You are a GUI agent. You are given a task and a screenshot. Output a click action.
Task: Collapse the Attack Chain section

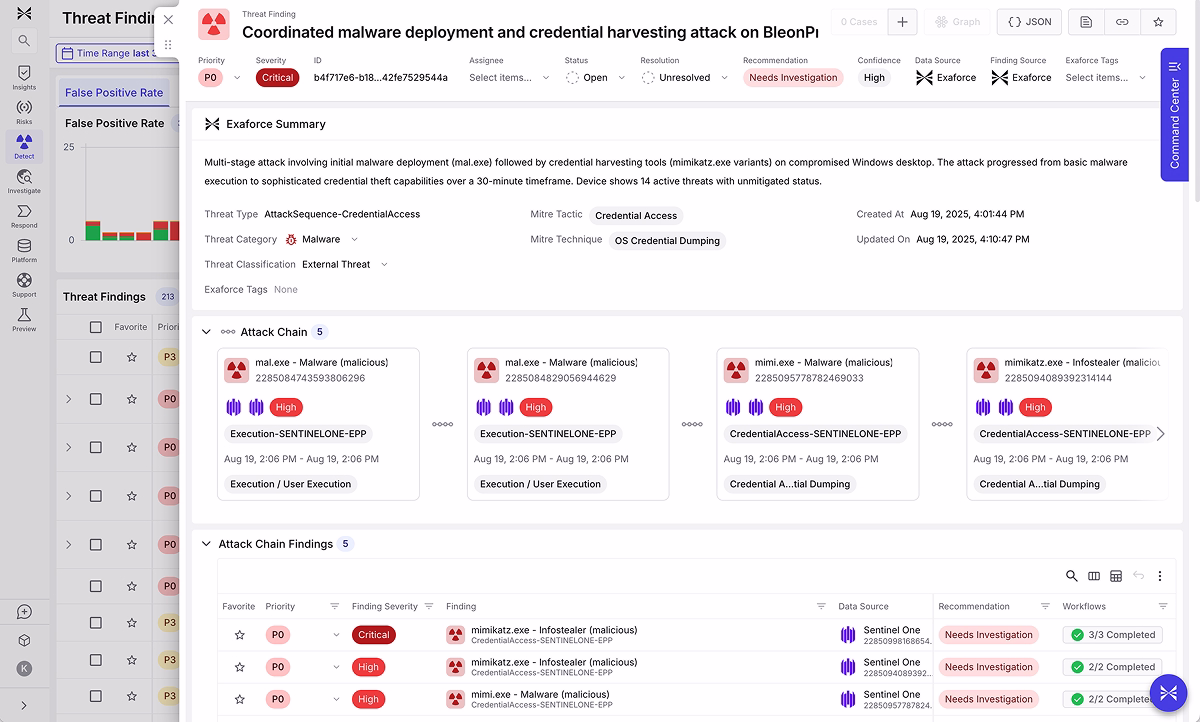coord(207,332)
